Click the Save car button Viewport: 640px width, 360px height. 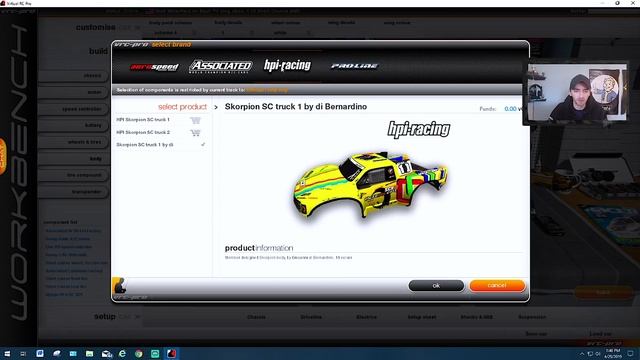(536, 334)
